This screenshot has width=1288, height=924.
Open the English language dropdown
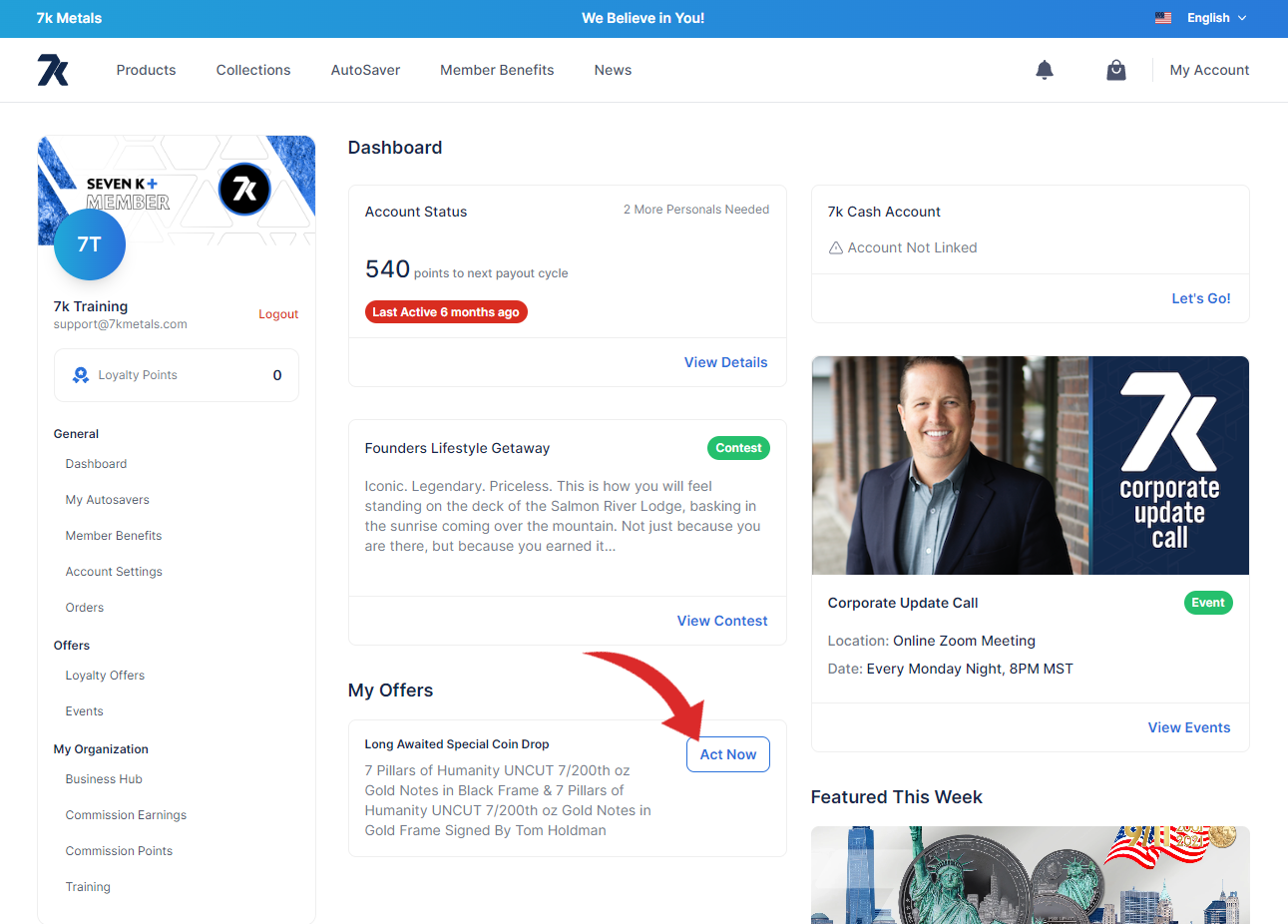click(x=1217, y=18)
